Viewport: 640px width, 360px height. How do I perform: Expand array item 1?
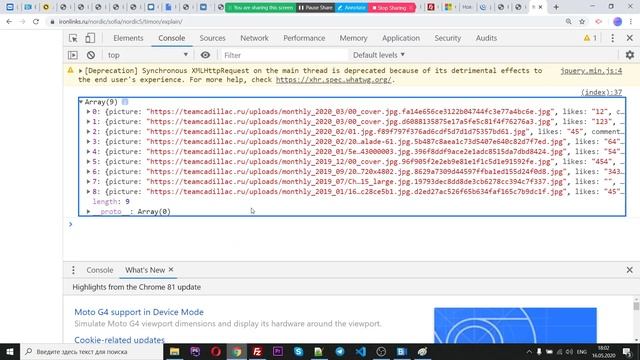88,122
